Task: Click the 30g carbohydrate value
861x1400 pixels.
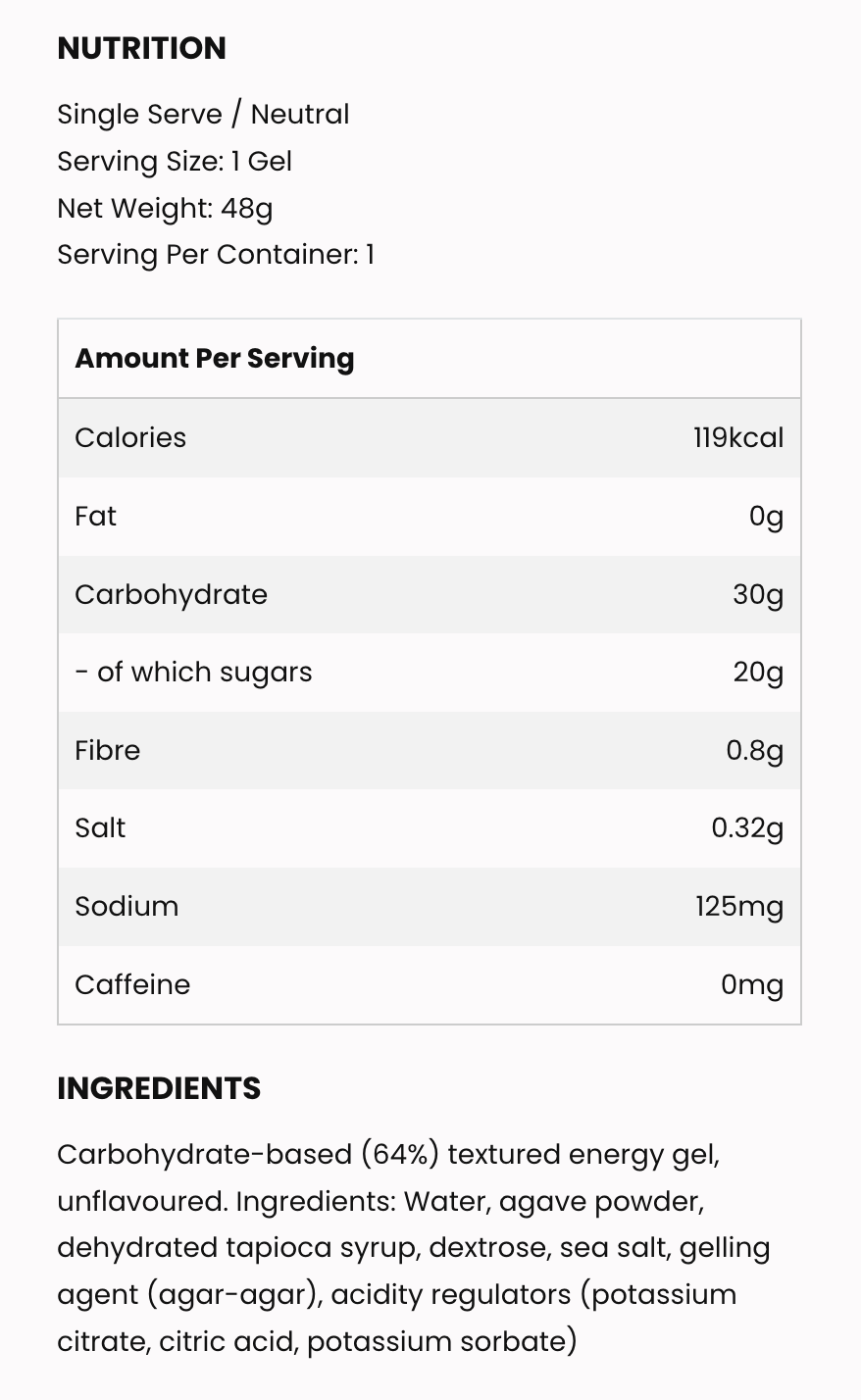Action: pyautogui.click(x=758, y=594)
